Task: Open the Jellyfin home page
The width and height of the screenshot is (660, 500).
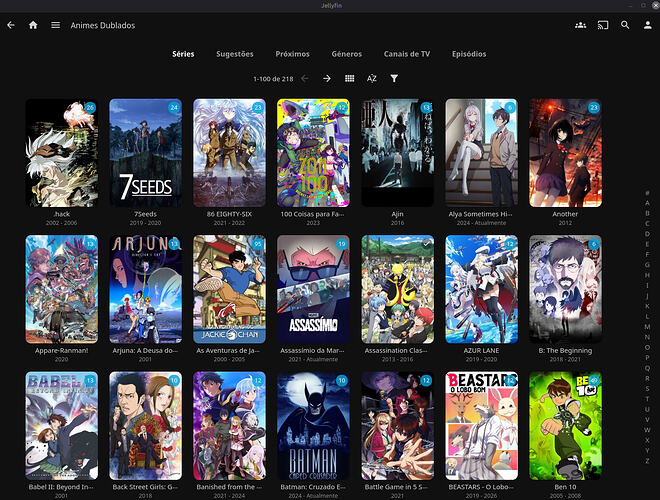Action: 33,25
